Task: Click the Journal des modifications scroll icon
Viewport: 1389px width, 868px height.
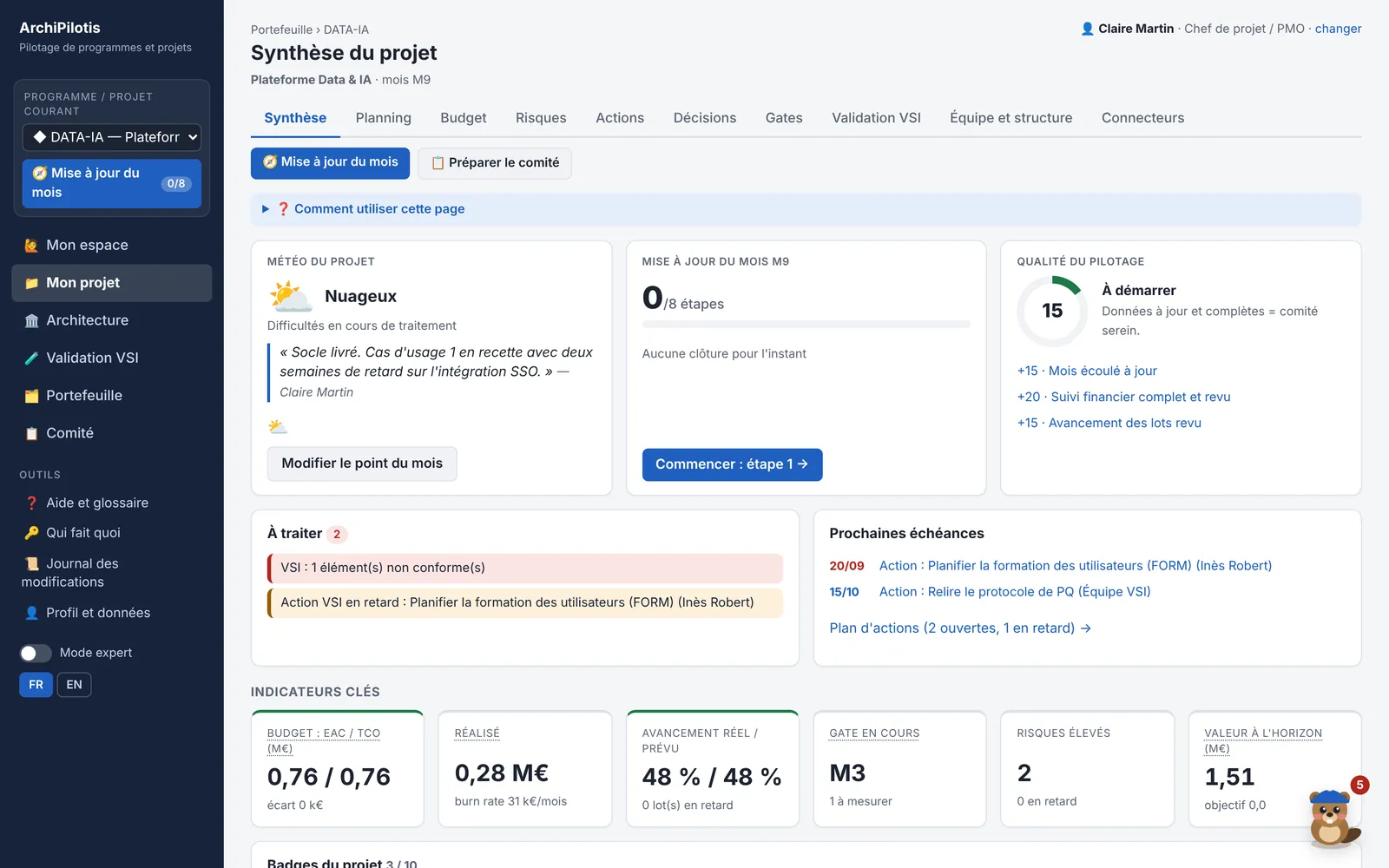Action: pyautogui.click(x=31, y=564)
